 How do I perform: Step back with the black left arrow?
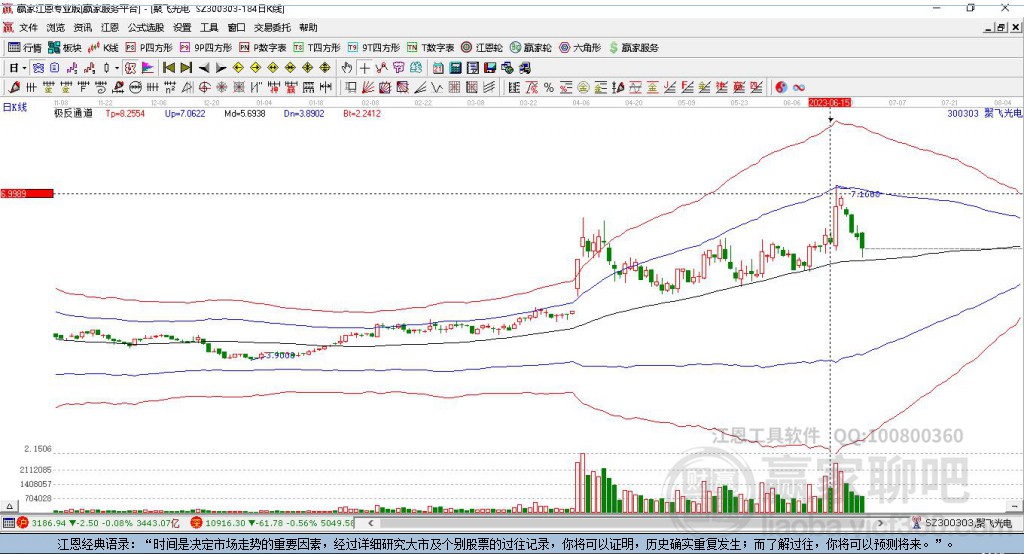(x=204, y=68)
